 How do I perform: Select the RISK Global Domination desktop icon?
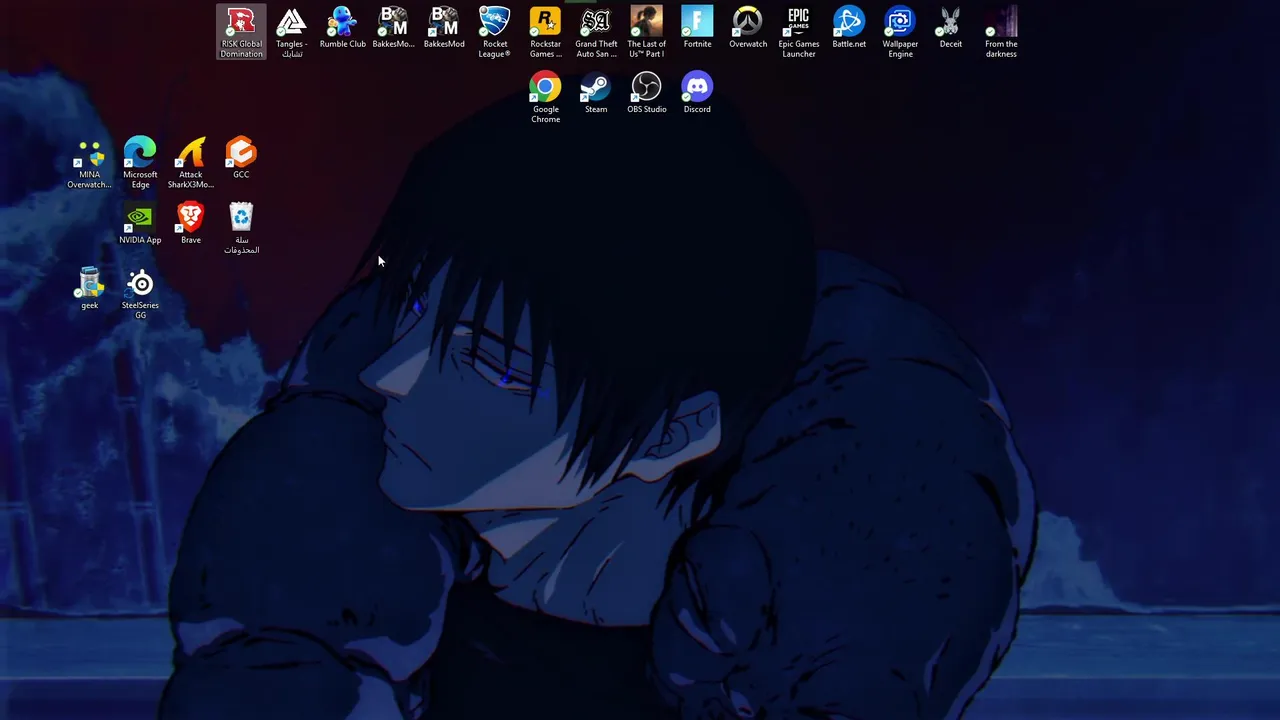(x=241, y=32)
